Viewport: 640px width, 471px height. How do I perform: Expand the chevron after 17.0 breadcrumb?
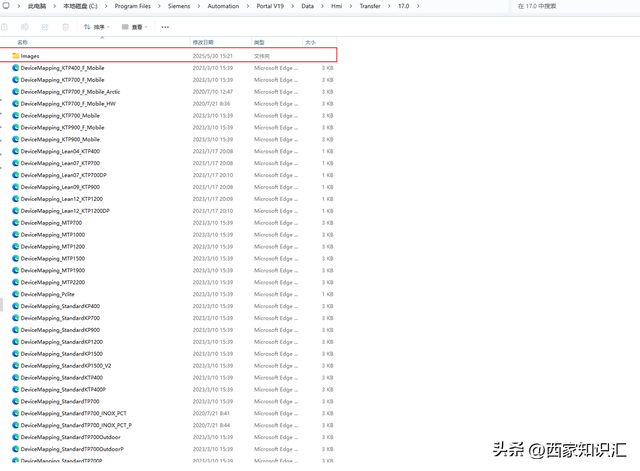(x=418, y=6)
